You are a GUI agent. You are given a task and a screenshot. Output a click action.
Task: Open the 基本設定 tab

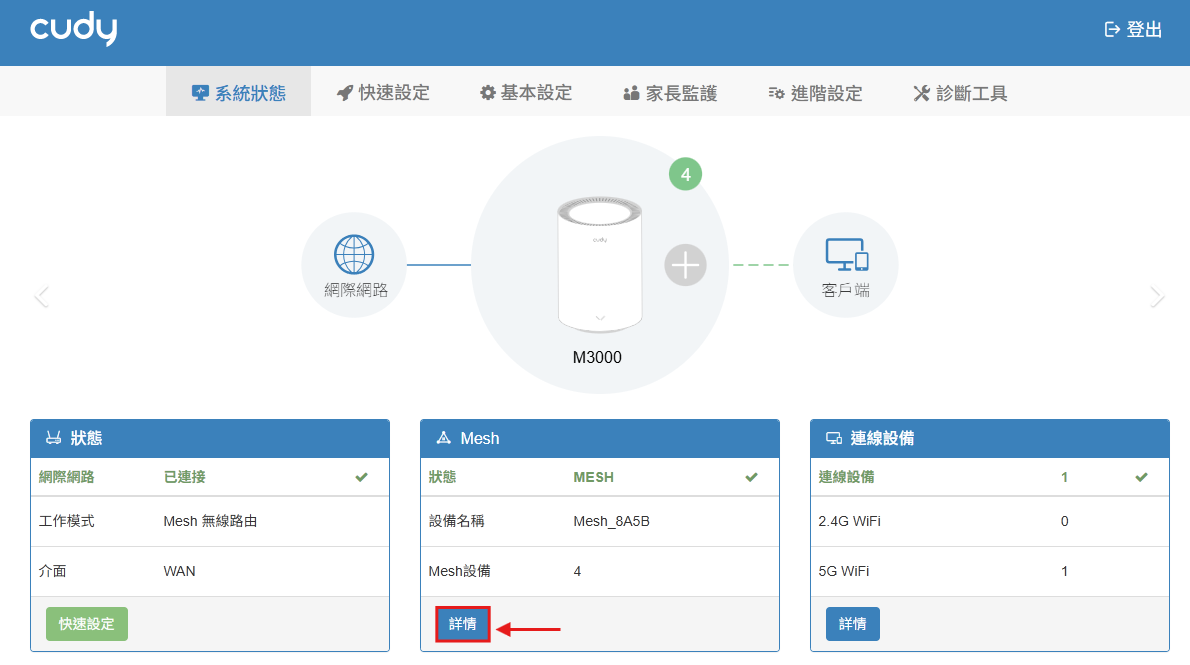coord(526,93)
